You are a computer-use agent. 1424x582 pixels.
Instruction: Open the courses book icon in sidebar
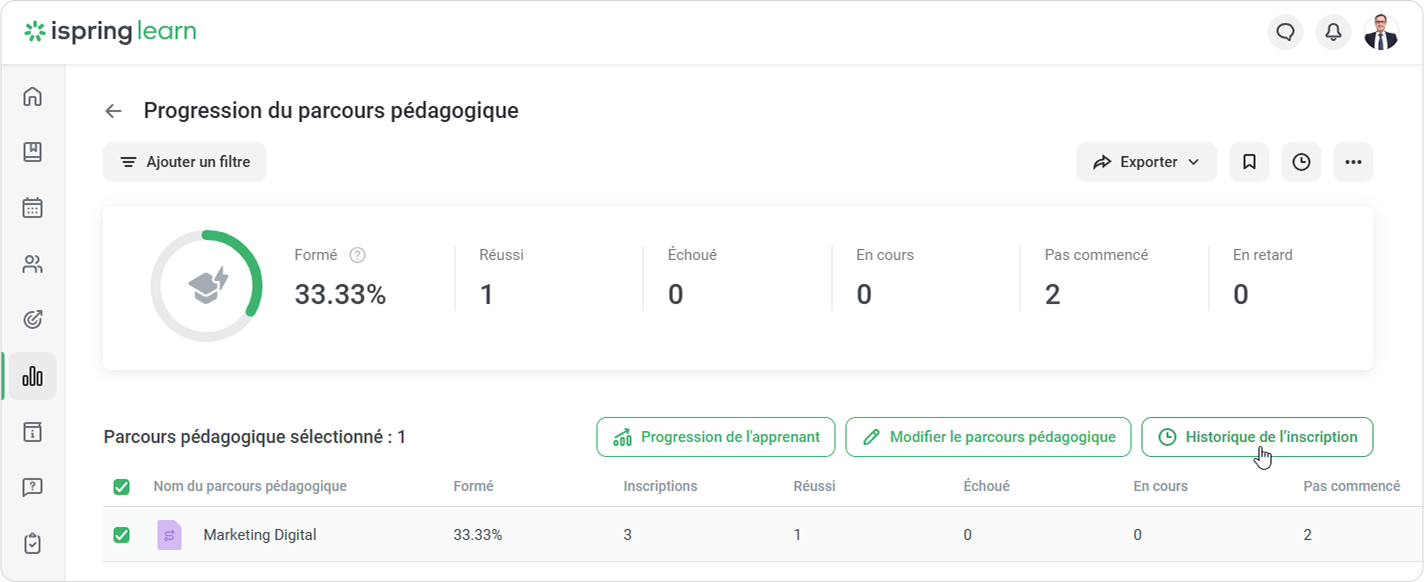coord(33,152)
